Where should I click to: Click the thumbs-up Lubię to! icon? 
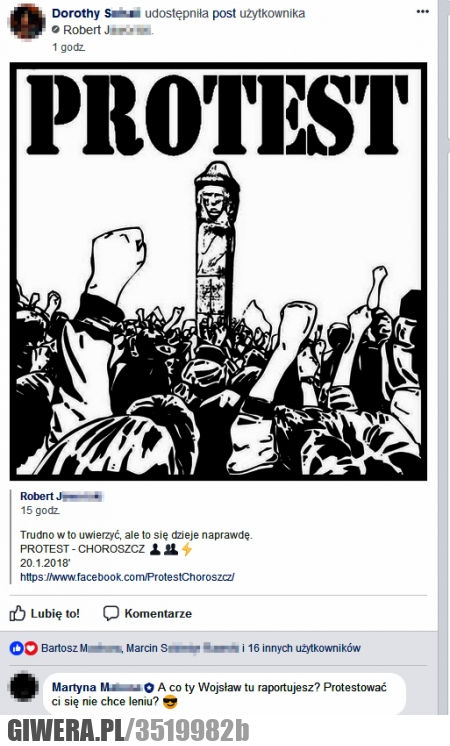[18, 613]
